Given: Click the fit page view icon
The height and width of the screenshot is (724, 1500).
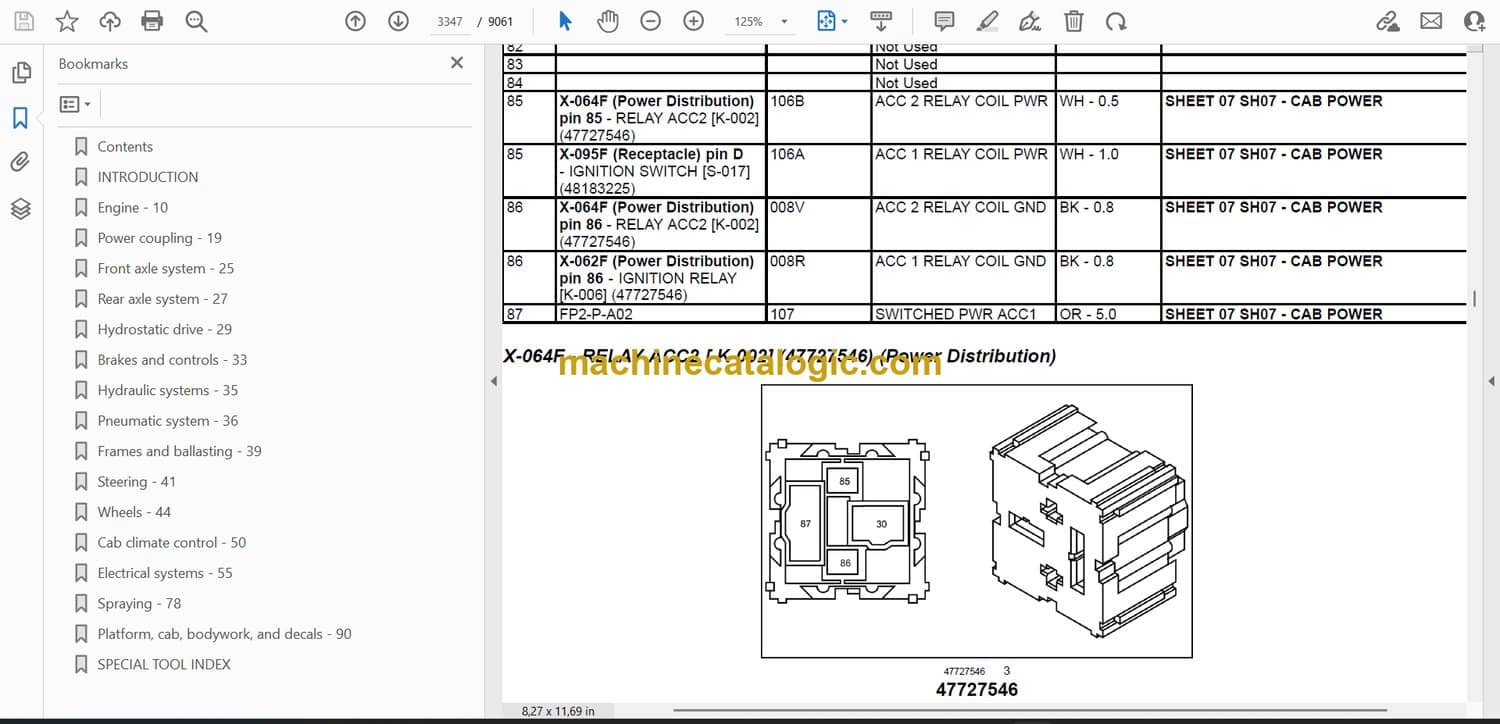Looking at the screenshot, I should click(825, 21).
